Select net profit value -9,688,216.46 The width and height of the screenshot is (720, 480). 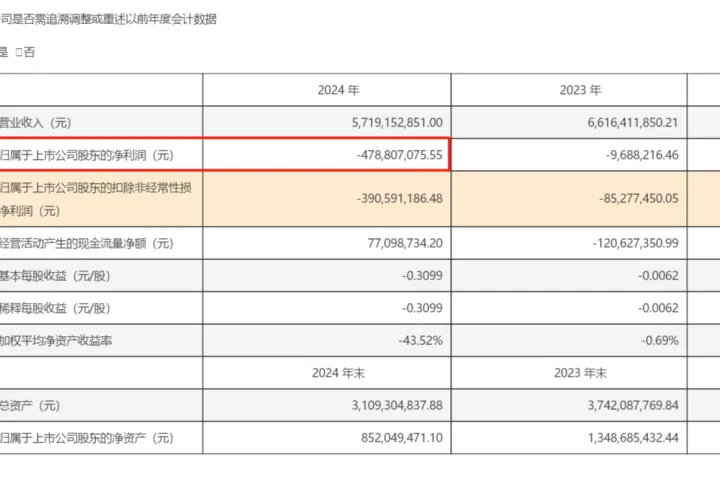[x=642, y=155]
